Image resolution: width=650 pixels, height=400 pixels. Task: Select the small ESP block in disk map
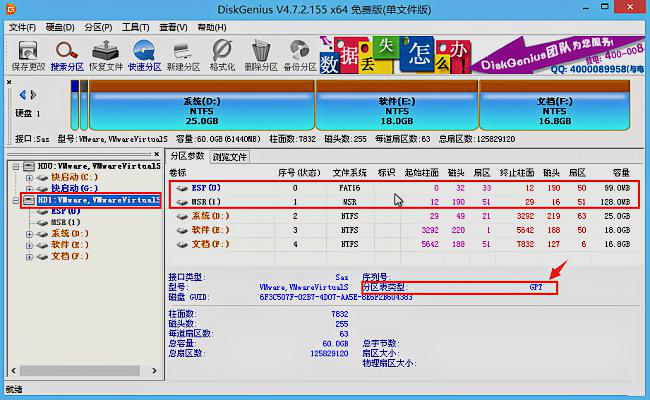click(75, 105)
